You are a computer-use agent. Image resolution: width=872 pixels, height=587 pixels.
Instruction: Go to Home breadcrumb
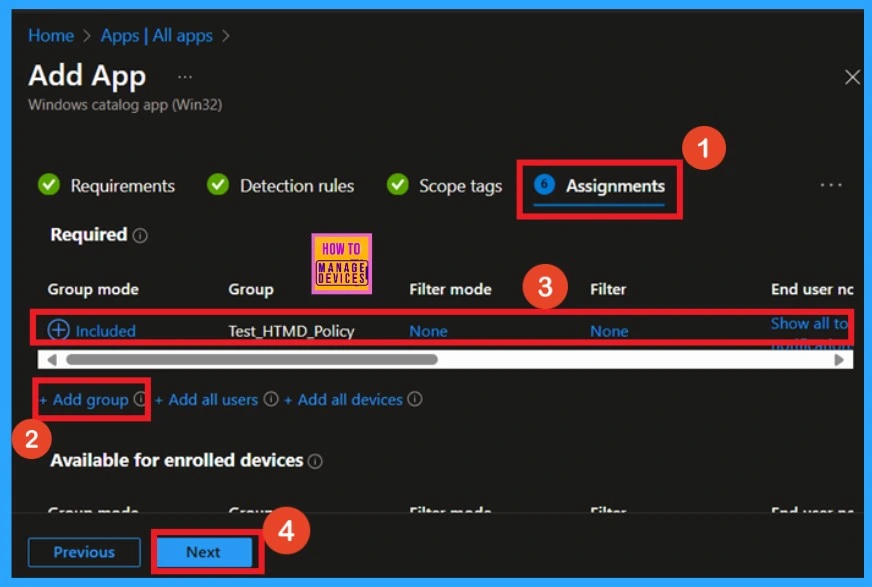51,36
